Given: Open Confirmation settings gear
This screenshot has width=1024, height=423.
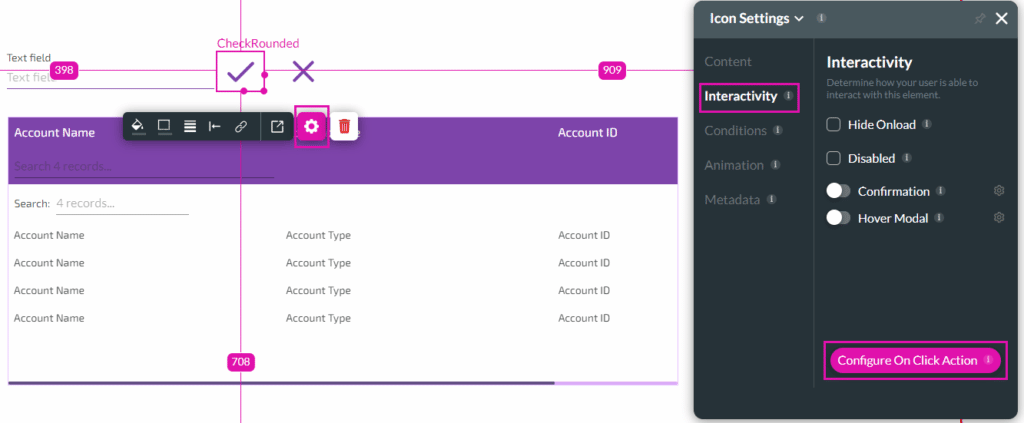Looking at the screenshot, I should coord(998,191).
